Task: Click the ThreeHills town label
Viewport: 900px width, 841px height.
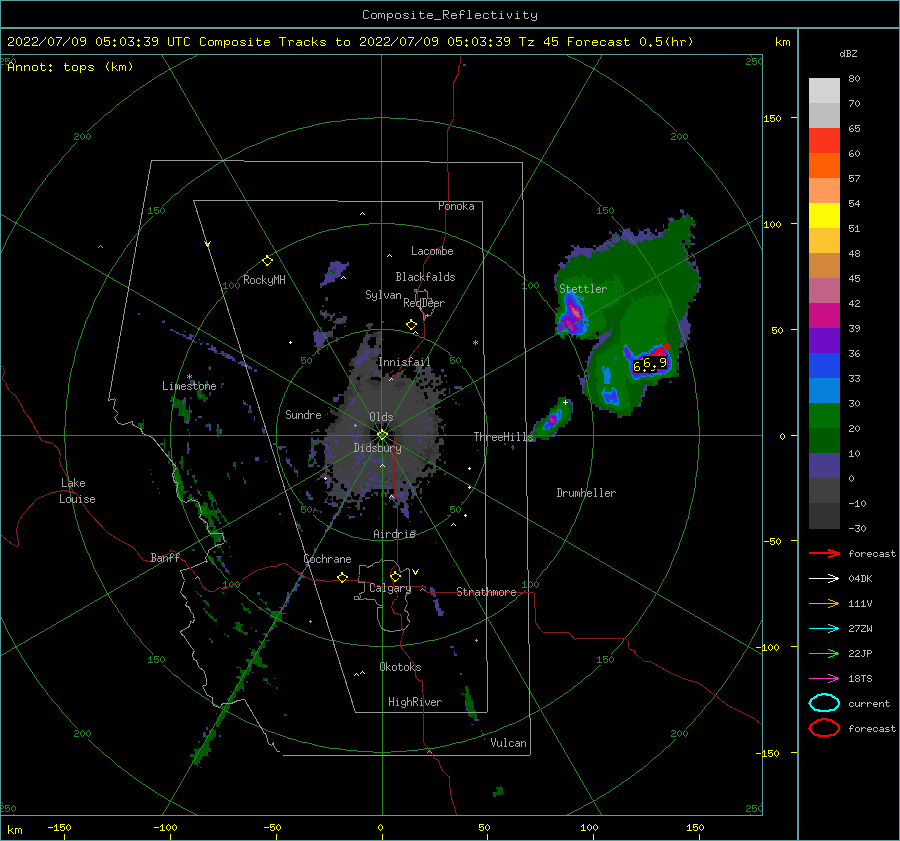Action: point(503,437)
